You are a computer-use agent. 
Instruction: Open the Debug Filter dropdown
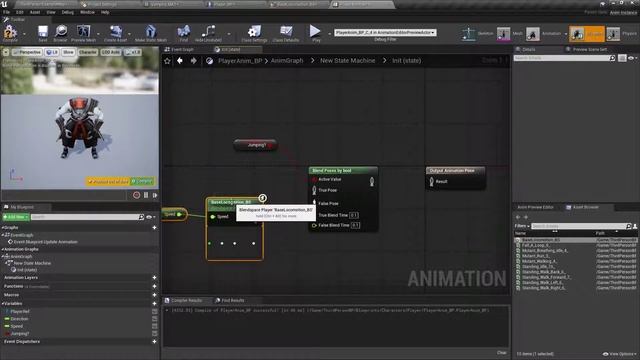(x=385, y=33)
